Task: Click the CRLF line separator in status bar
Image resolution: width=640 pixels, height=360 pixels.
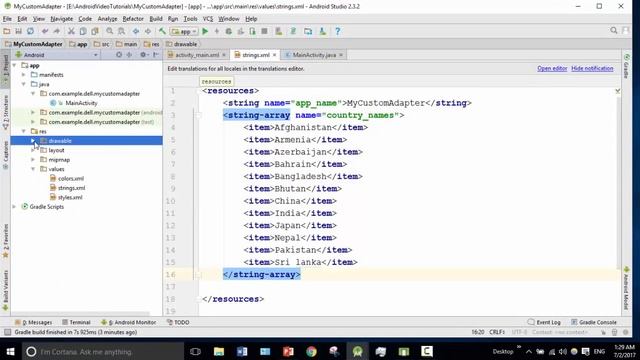Action: 497,332
